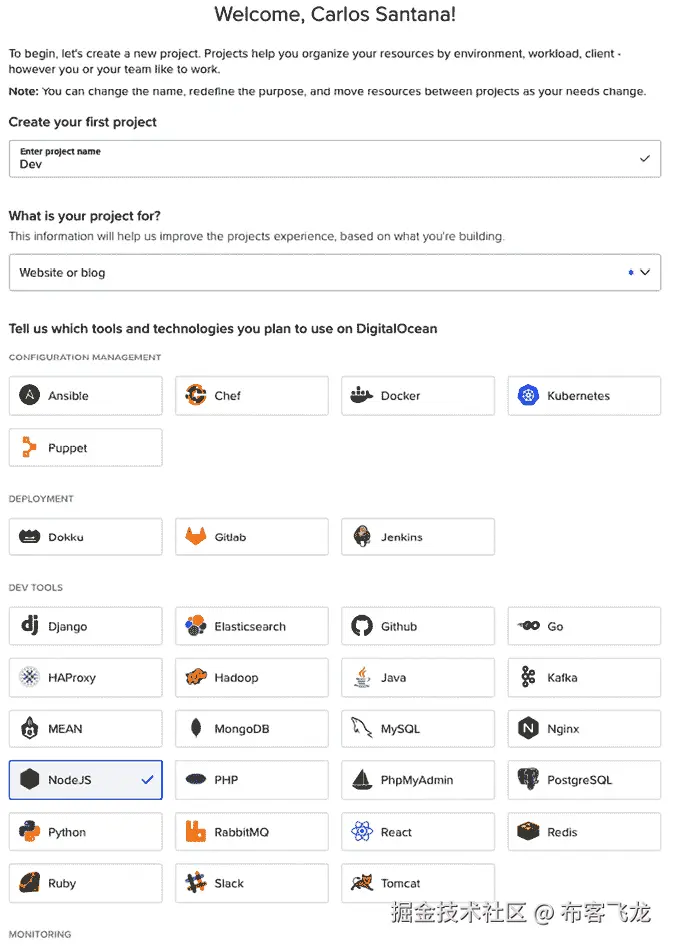Choose the Nginx tile
The height and width of the screenshot is (948, 674).
click(584, 729)
